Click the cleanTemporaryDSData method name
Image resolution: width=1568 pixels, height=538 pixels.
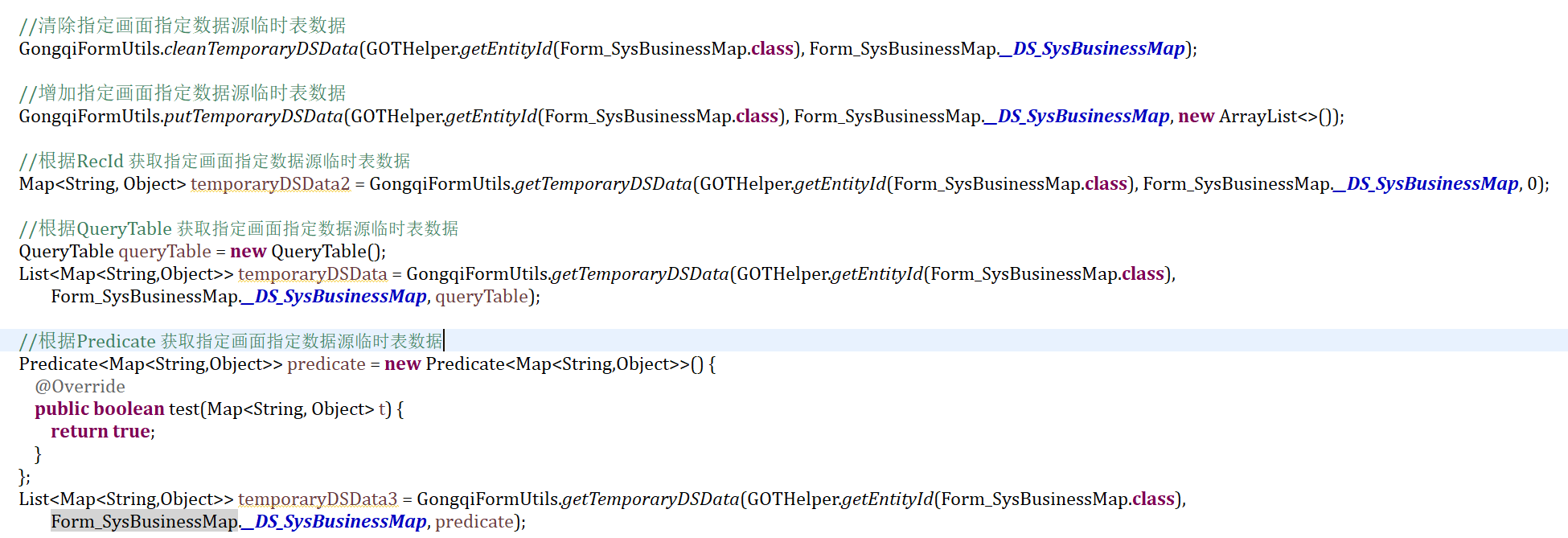261,49
